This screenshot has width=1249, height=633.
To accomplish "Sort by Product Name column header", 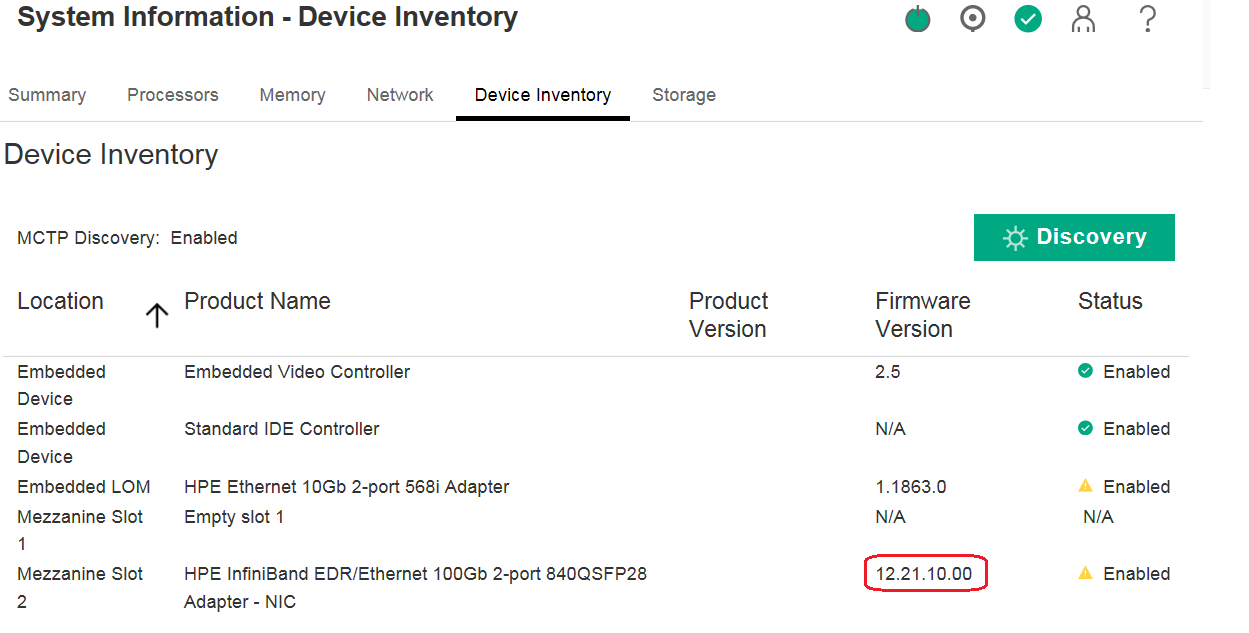I will tap(257, 301).
